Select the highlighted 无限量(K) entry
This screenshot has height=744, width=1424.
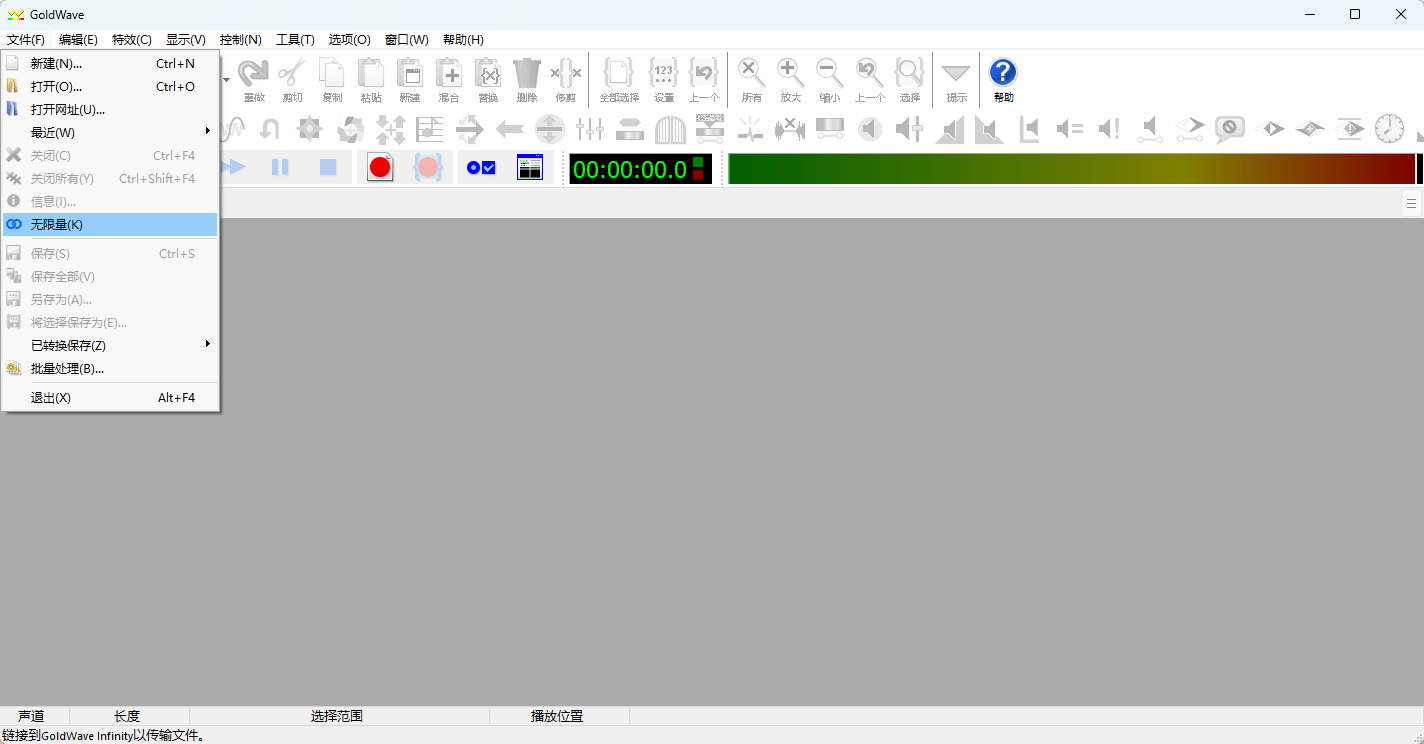coord(110,224)
